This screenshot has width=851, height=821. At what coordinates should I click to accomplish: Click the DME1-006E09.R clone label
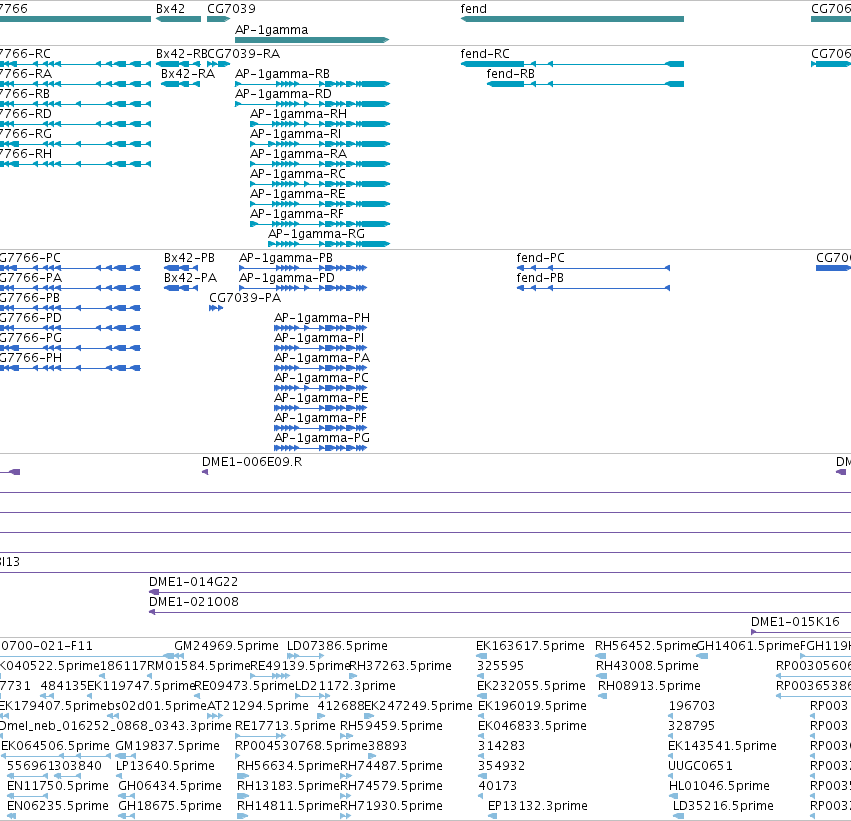point(252,462)
